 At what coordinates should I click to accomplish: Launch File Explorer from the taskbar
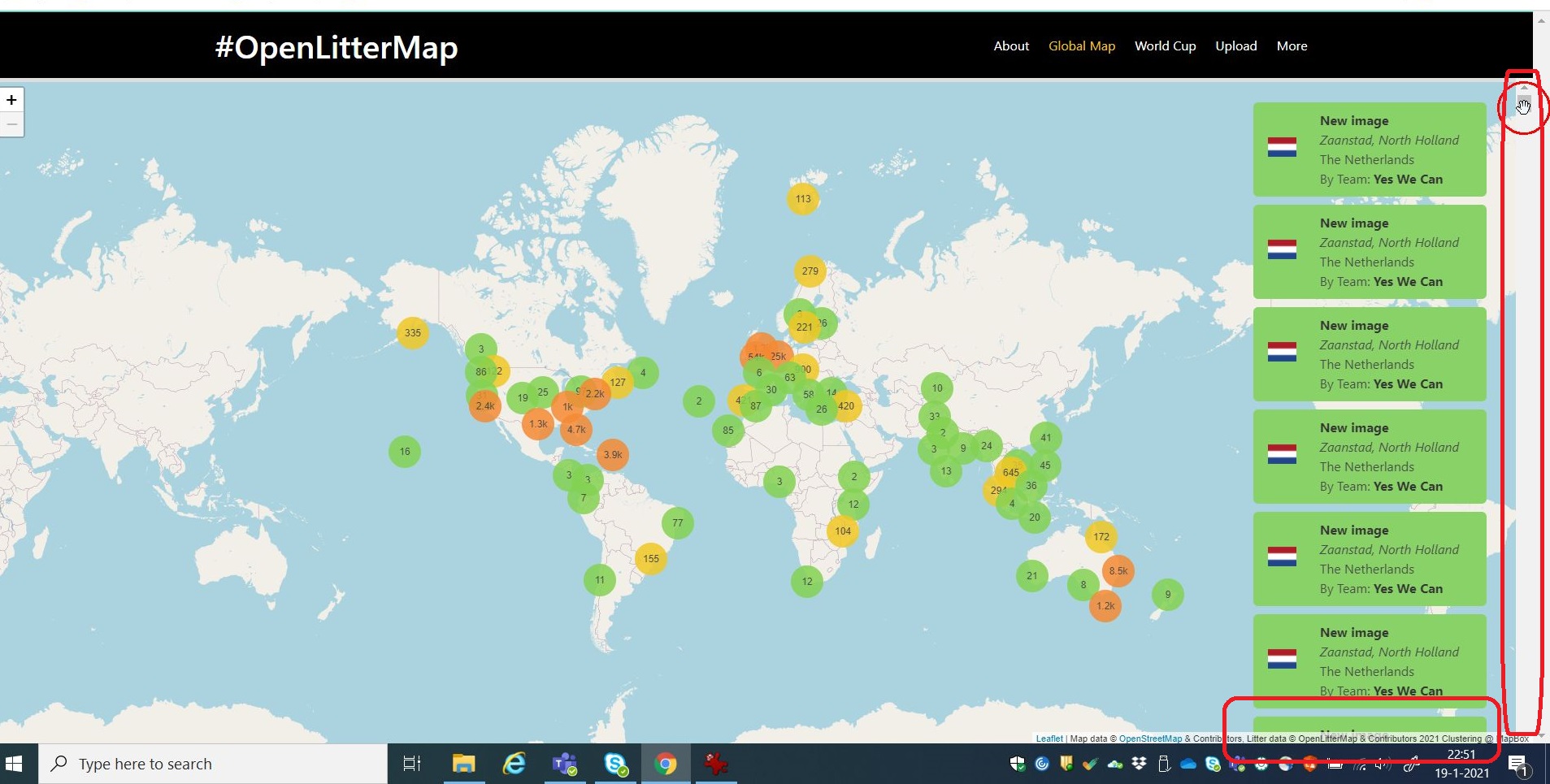463,764
